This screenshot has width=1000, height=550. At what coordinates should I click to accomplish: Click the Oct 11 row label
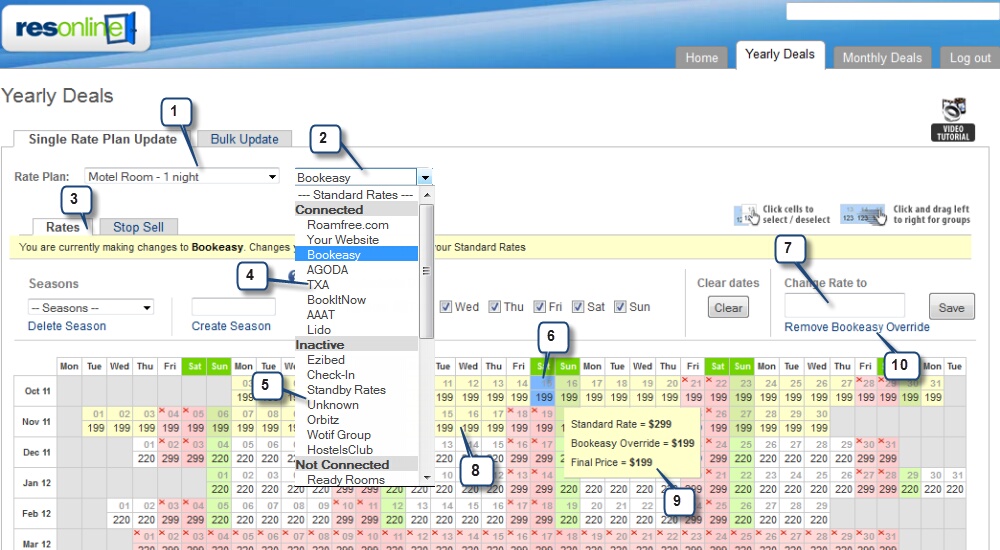38,390
